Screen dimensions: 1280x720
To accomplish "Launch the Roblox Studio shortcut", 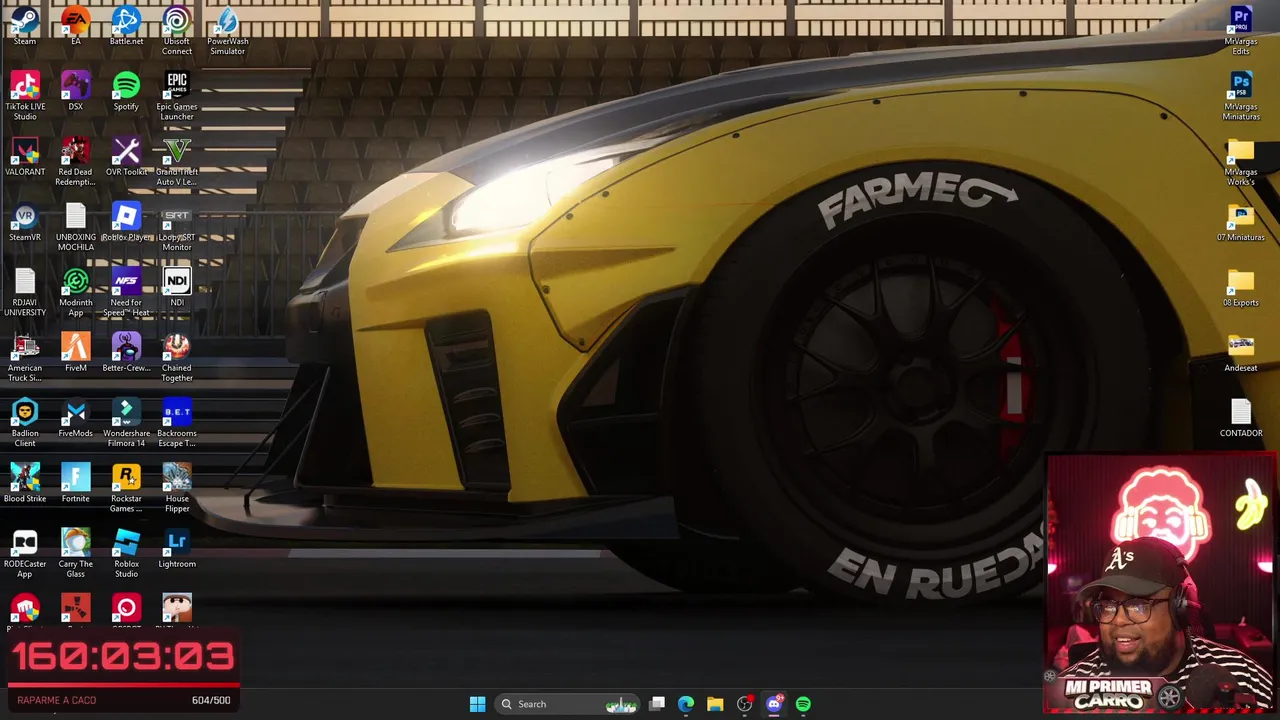I will [126, 554].
